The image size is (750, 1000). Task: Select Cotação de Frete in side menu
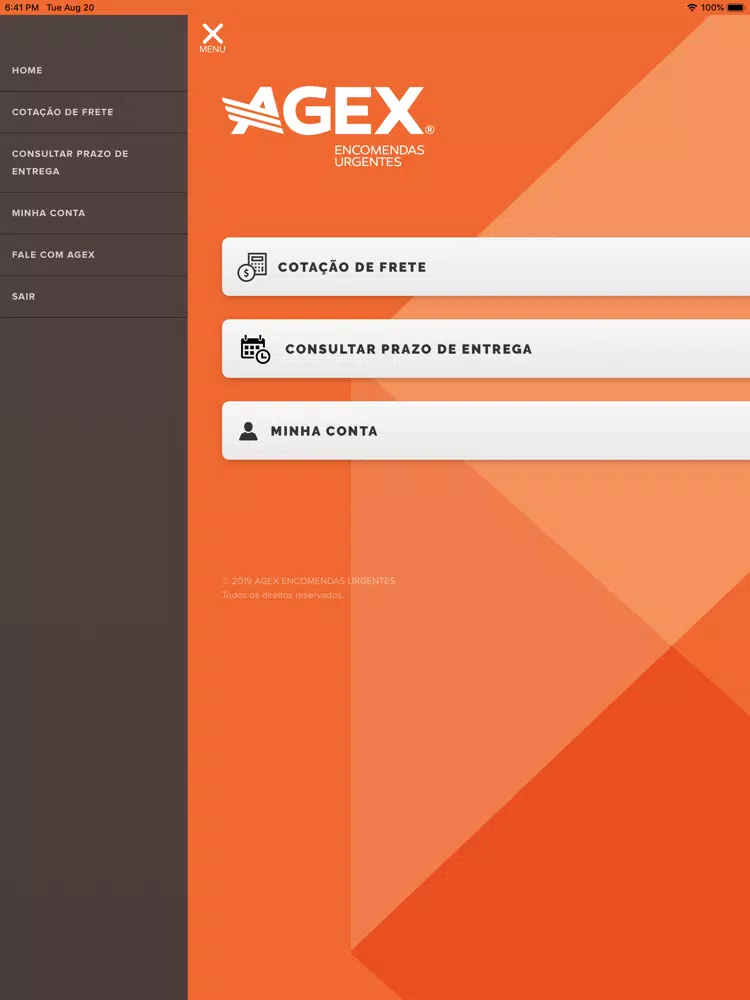pos(94,112)
